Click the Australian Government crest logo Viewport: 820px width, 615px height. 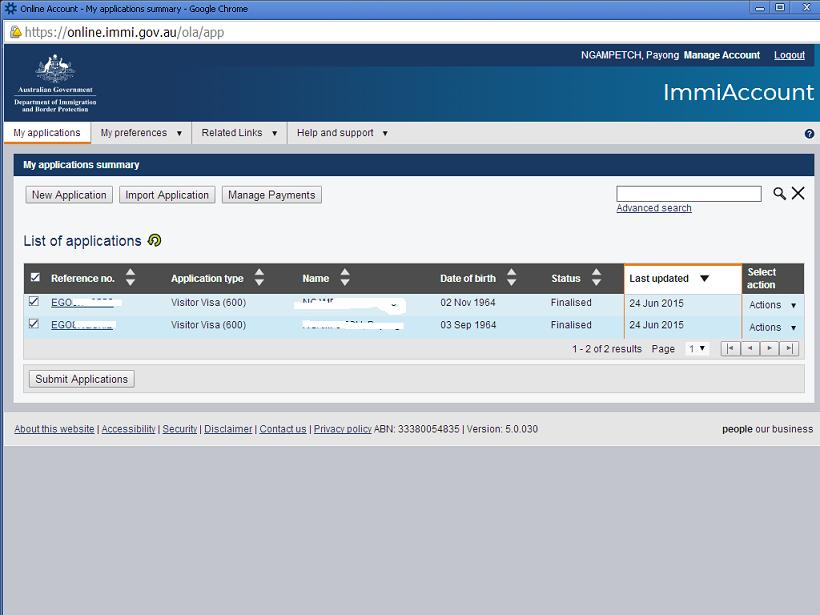pyautogui.click(x=55, y=83)
